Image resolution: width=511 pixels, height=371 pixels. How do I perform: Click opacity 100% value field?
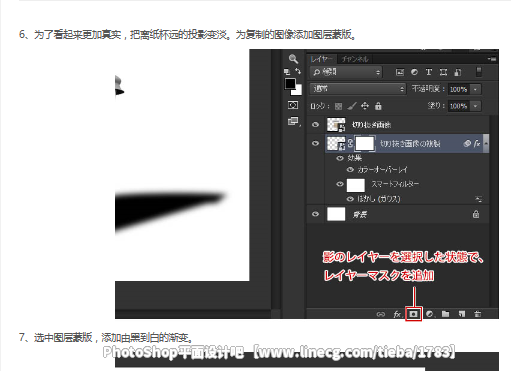coord(459,89)
